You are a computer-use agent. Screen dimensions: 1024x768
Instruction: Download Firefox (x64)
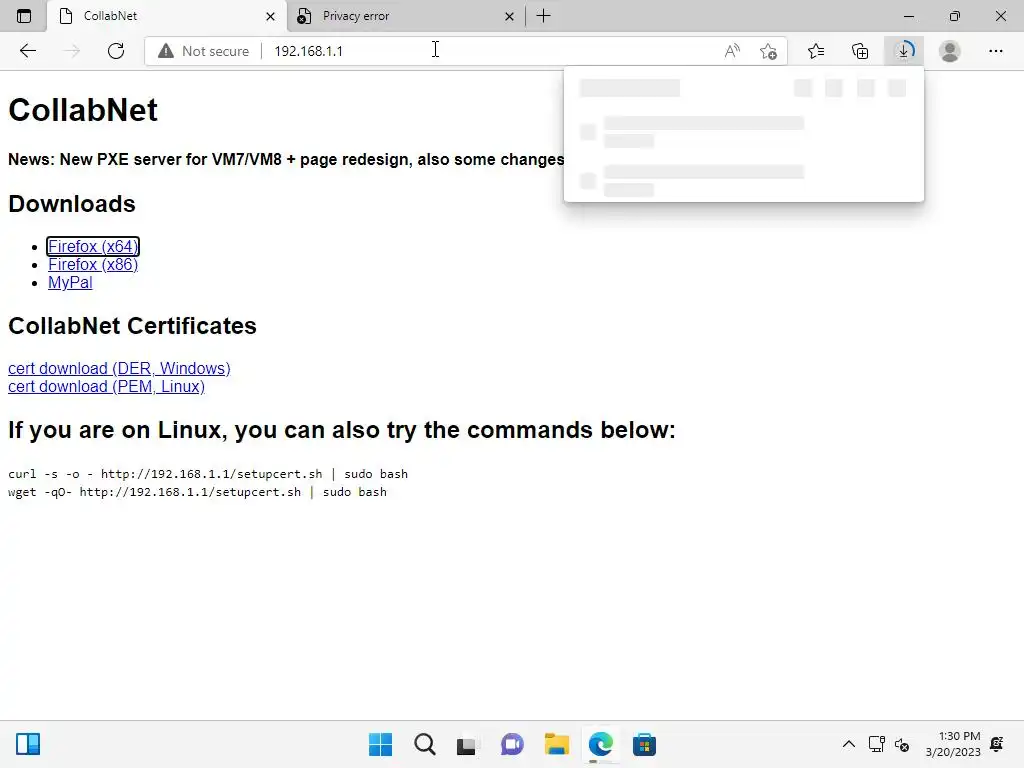[x=93, y=246]
